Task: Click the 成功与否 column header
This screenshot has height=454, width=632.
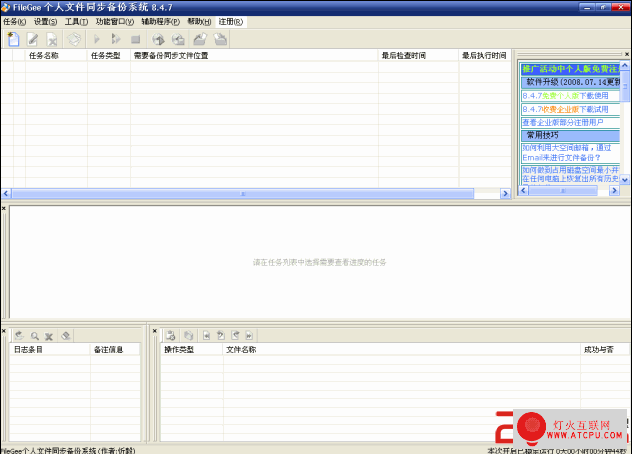Action: click(x=604, y=350)
